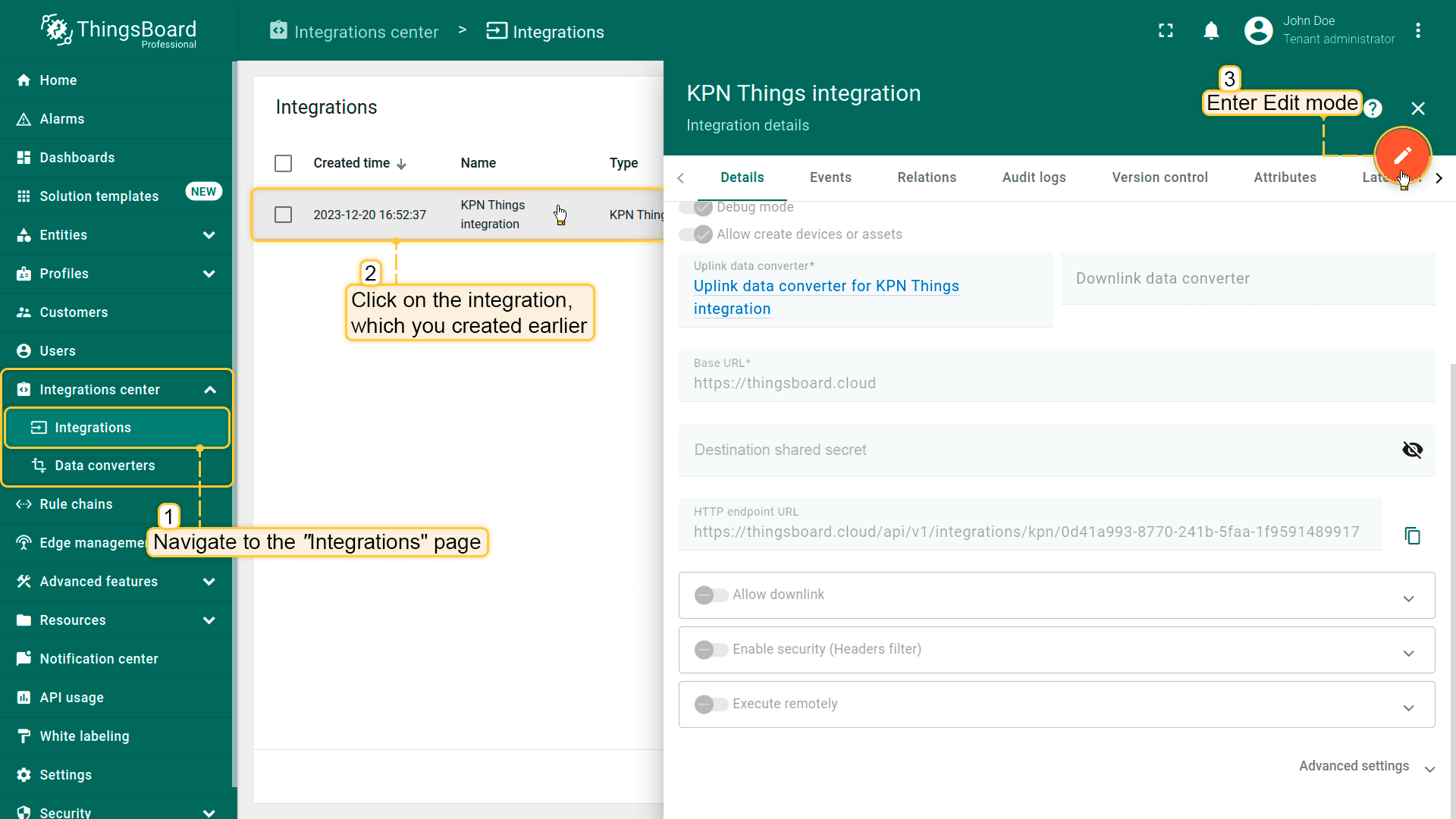This screenshot has width=1456, height=819.
Task: Go to Data converters page
Action: pos(105,466)
